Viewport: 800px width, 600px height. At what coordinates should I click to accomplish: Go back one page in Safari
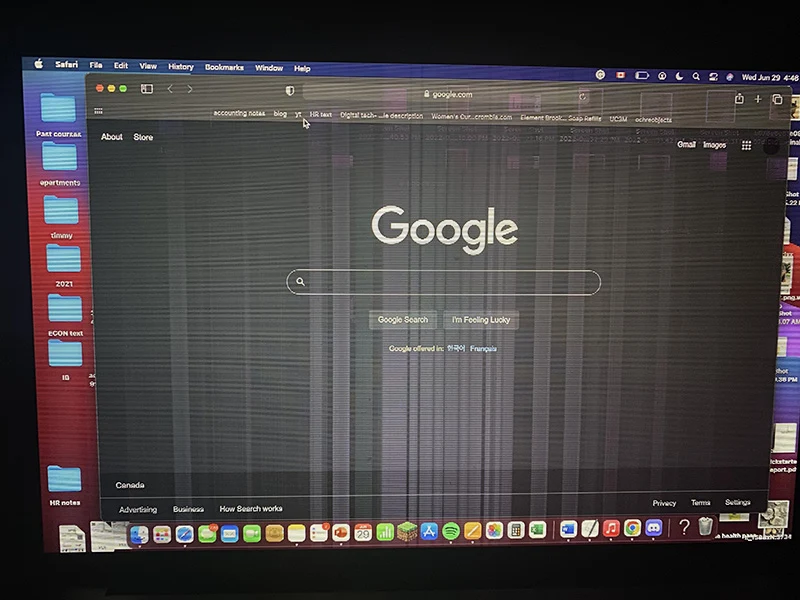click(x=170, y=89)
